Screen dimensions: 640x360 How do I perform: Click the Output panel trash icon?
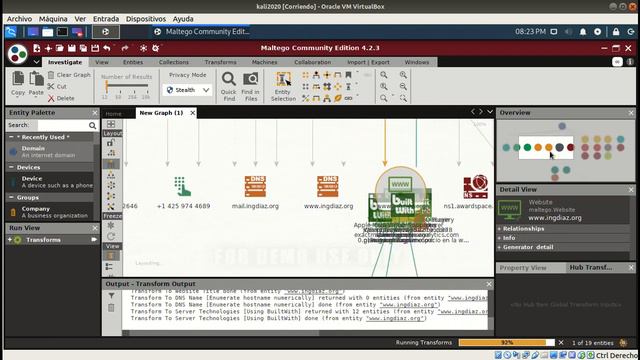[x=111, y=308]
